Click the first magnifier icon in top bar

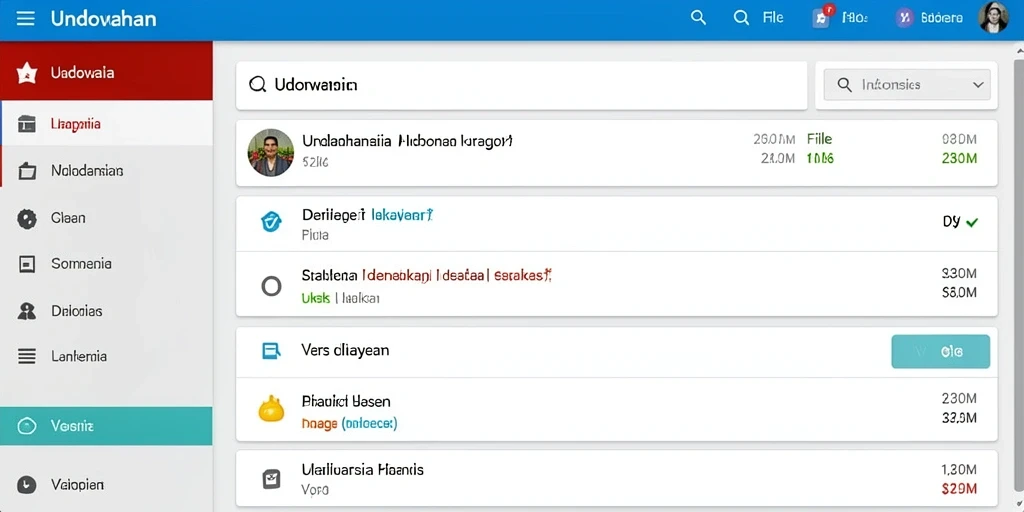[698, 18]
